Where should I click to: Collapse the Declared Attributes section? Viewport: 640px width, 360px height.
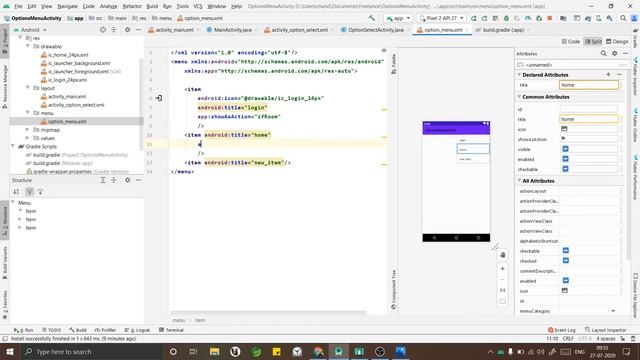coord(519,75)
